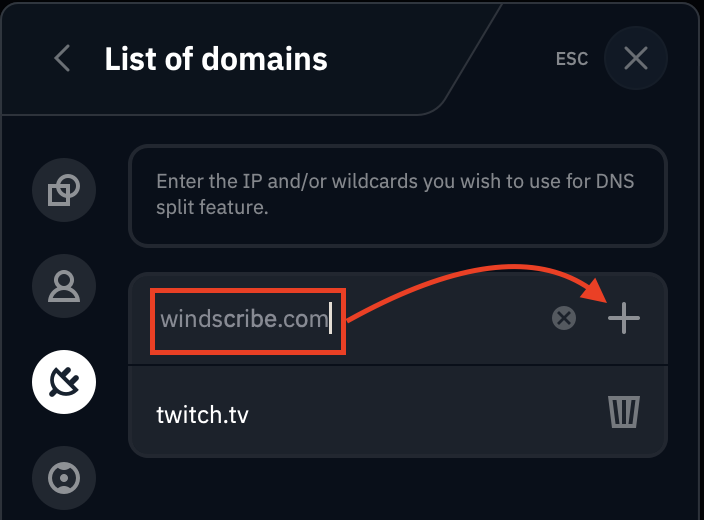Focus the windscribe.com domain input field

click(x=245, y=320)
